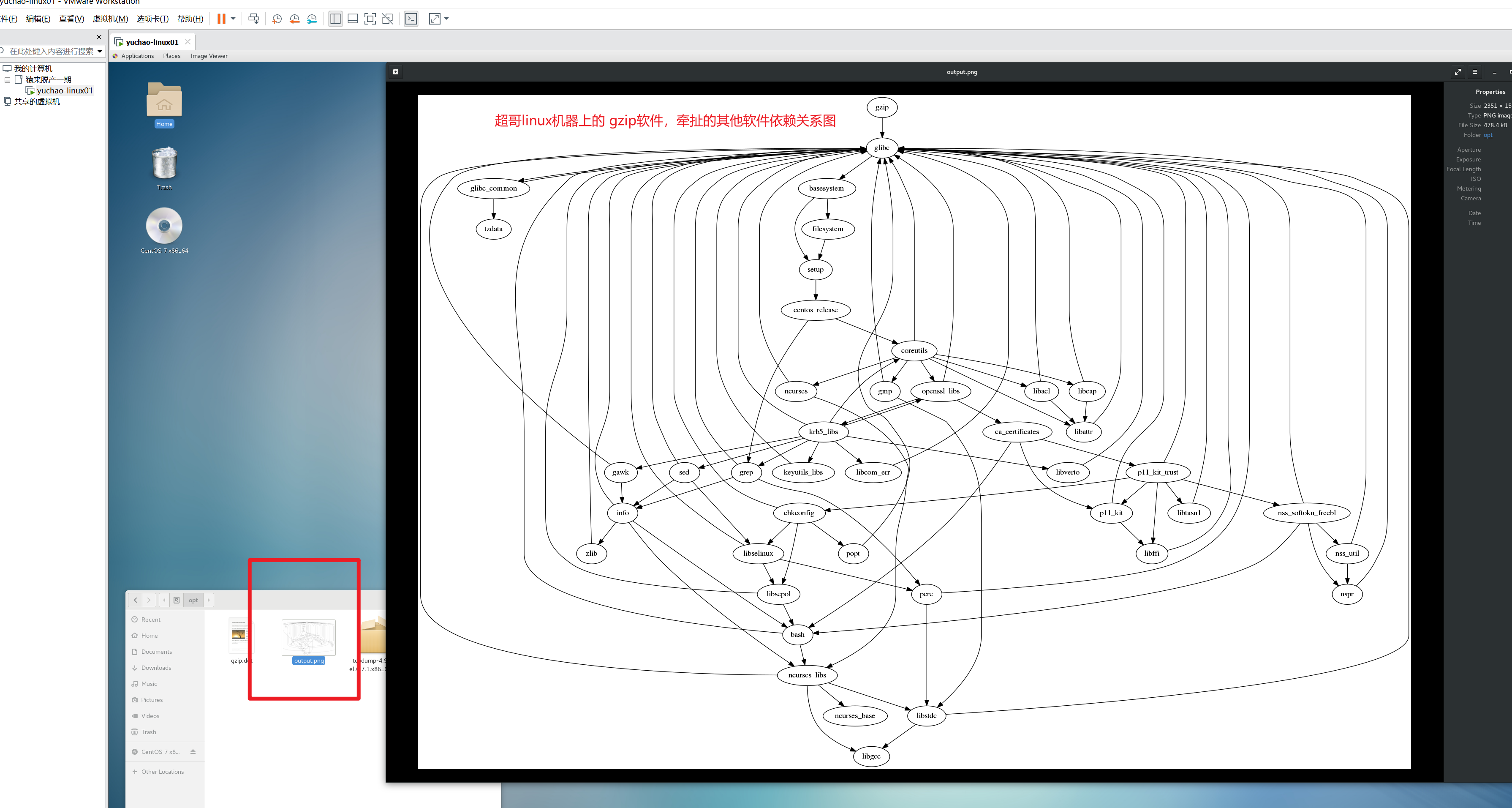Toggle the console view button
The image size is (1512, 808).
[x=411, y=19]
